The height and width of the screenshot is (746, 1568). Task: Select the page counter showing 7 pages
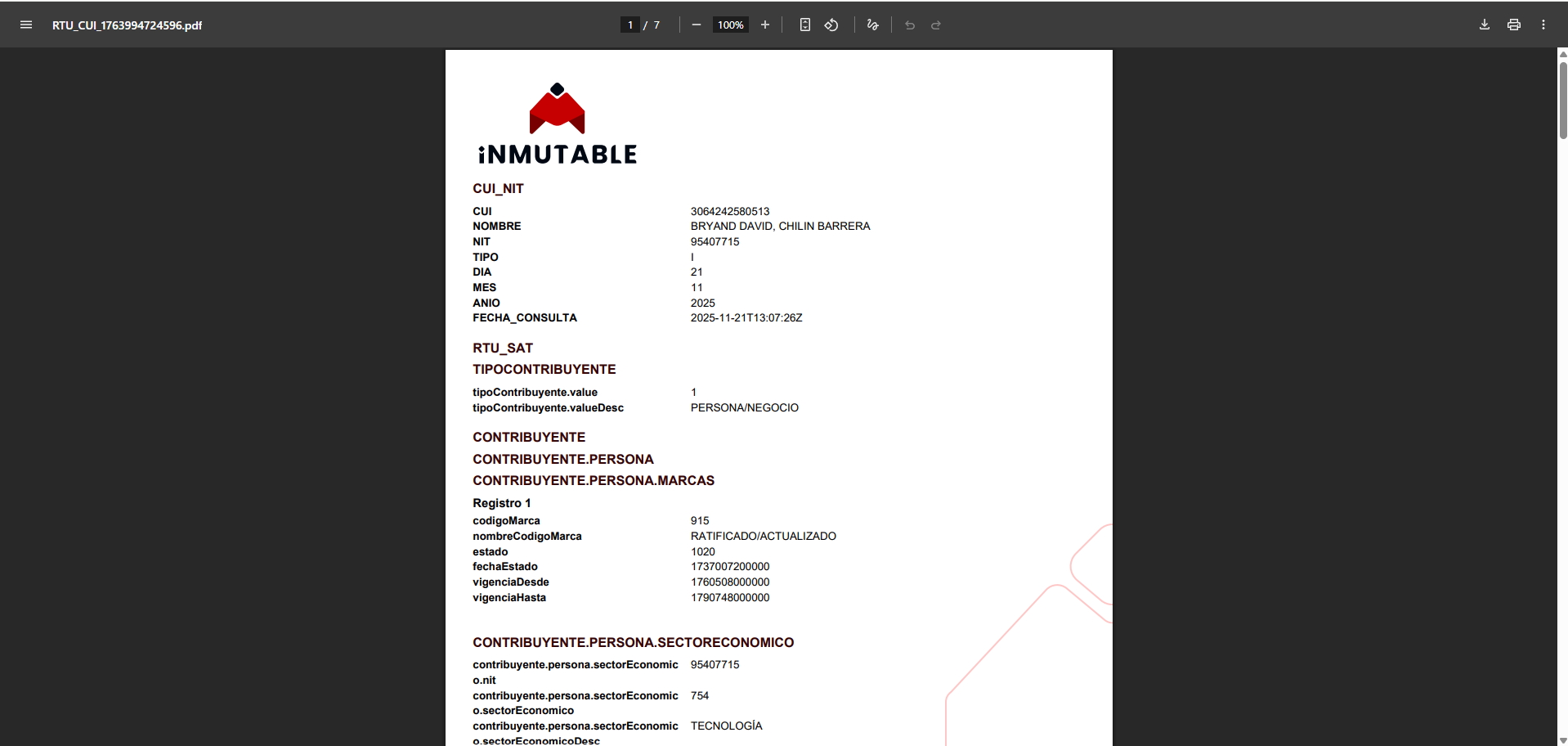click(652, 25)
